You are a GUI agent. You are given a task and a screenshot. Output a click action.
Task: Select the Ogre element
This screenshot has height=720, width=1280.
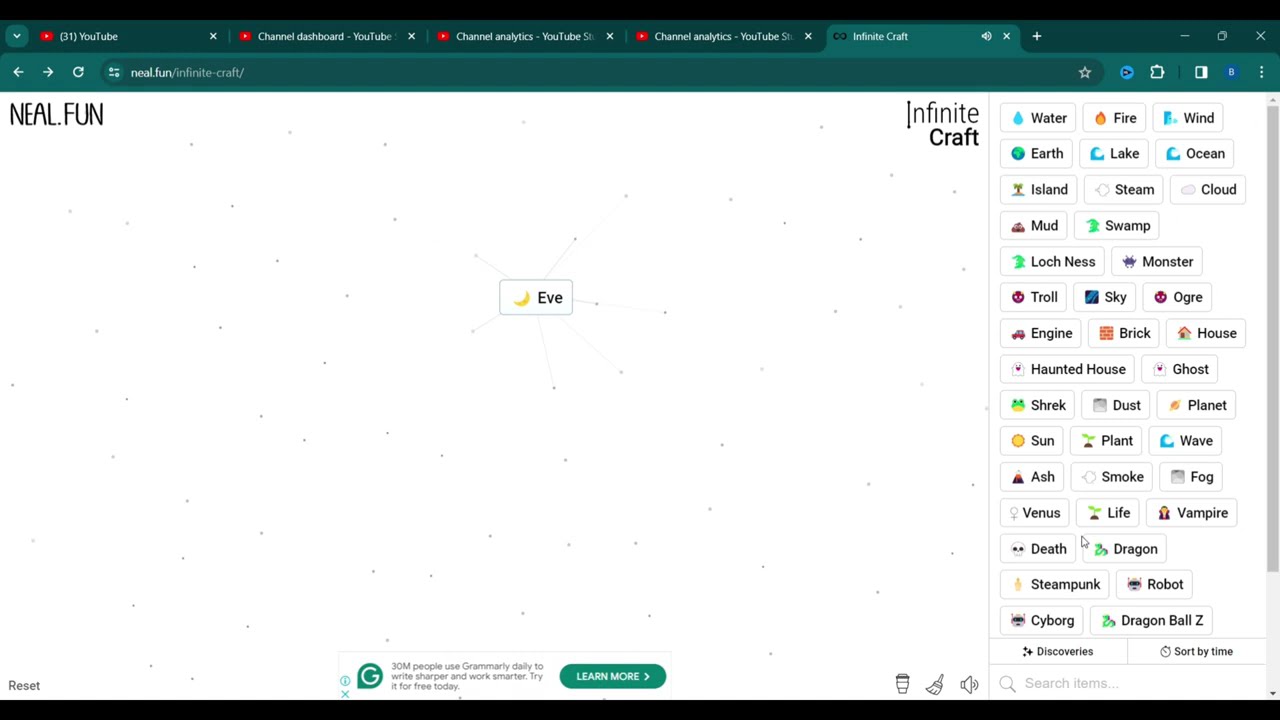(1178, 297)
